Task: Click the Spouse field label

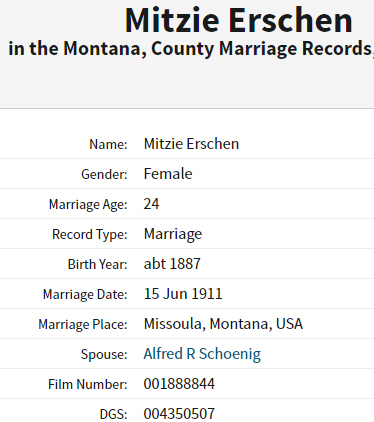Action: coord(104,355)
